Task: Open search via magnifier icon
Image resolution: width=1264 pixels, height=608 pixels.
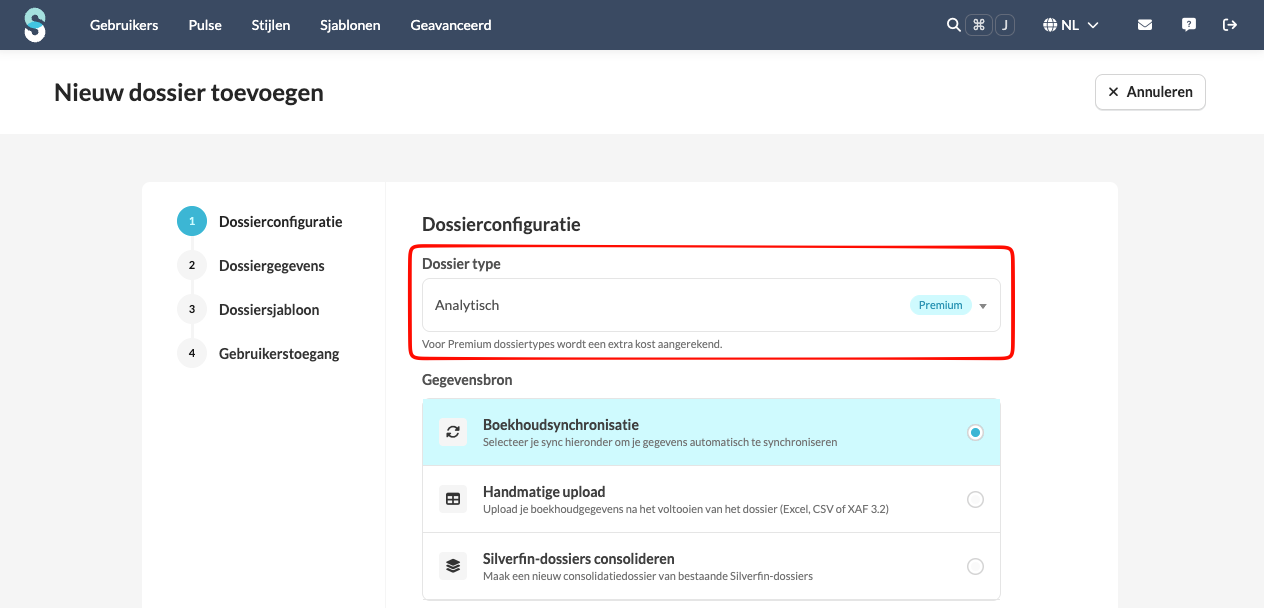Action: pos(954,25)
